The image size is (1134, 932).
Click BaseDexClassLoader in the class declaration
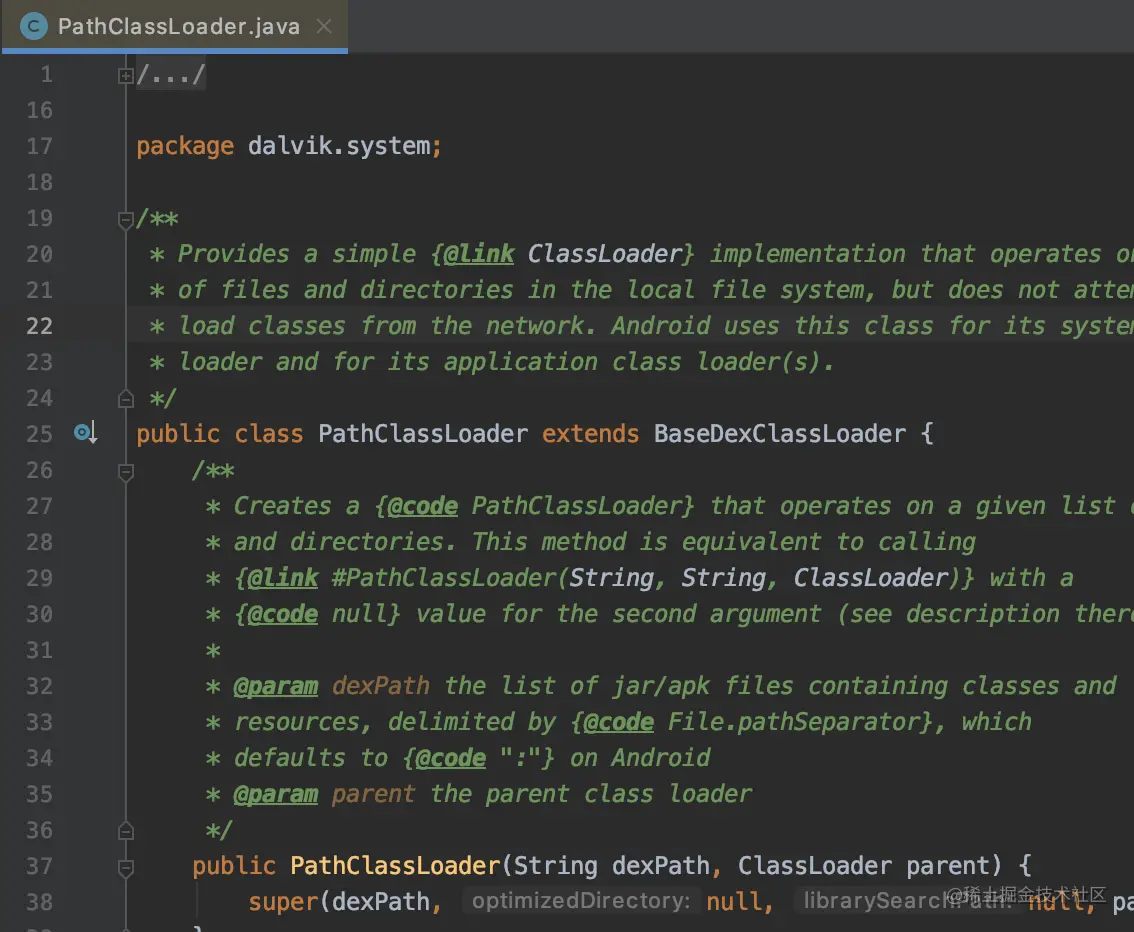(780, 434)
